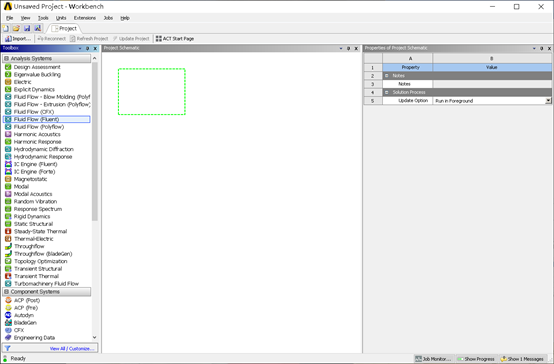Open Project Schematic panel options arrow
Screen dimensions: 554x364
tap(341, 48)
